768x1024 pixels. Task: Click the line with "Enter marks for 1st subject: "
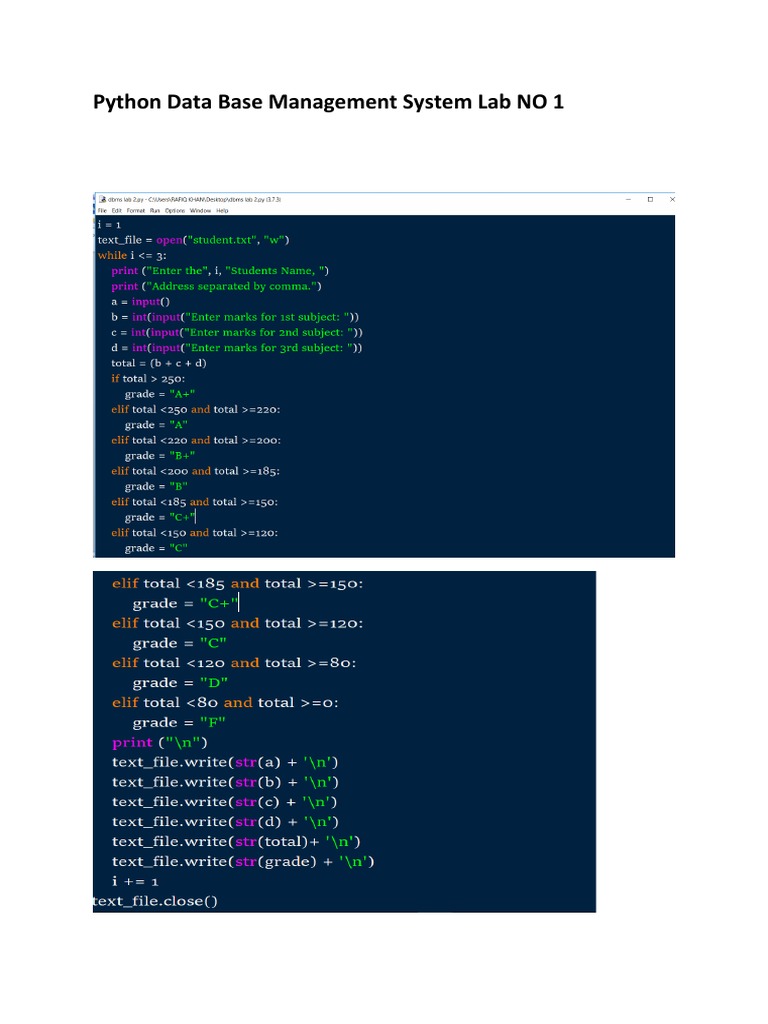235,317
